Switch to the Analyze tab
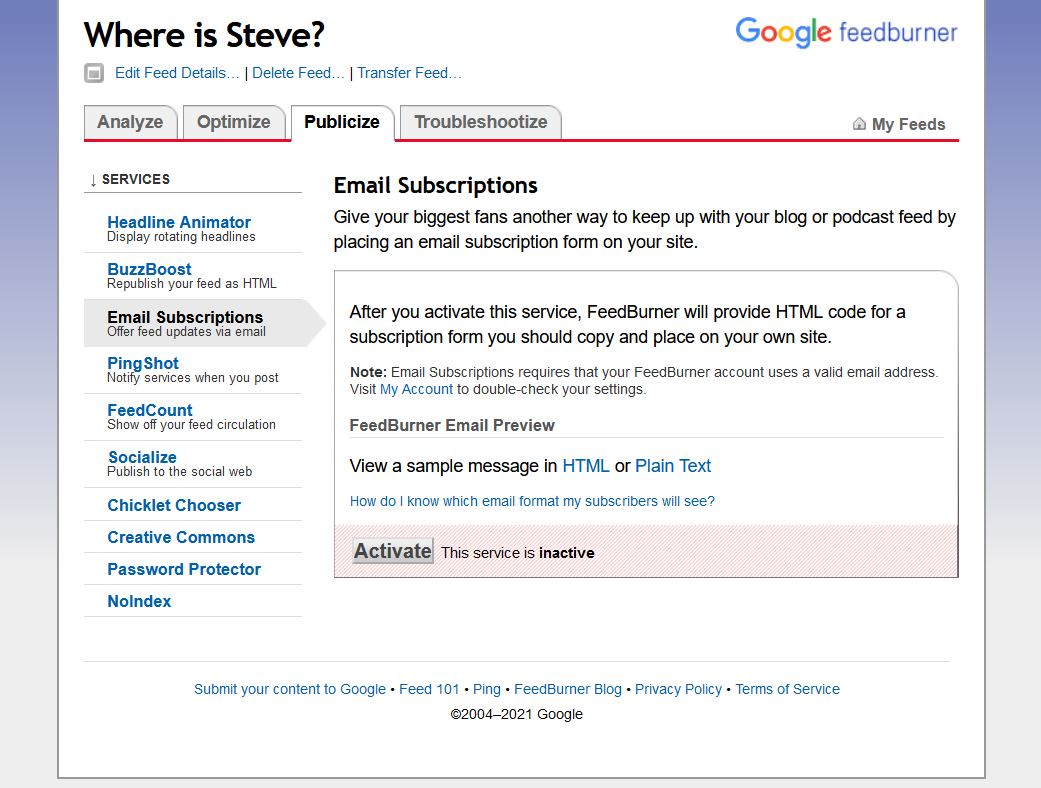 tap(130, 122)
